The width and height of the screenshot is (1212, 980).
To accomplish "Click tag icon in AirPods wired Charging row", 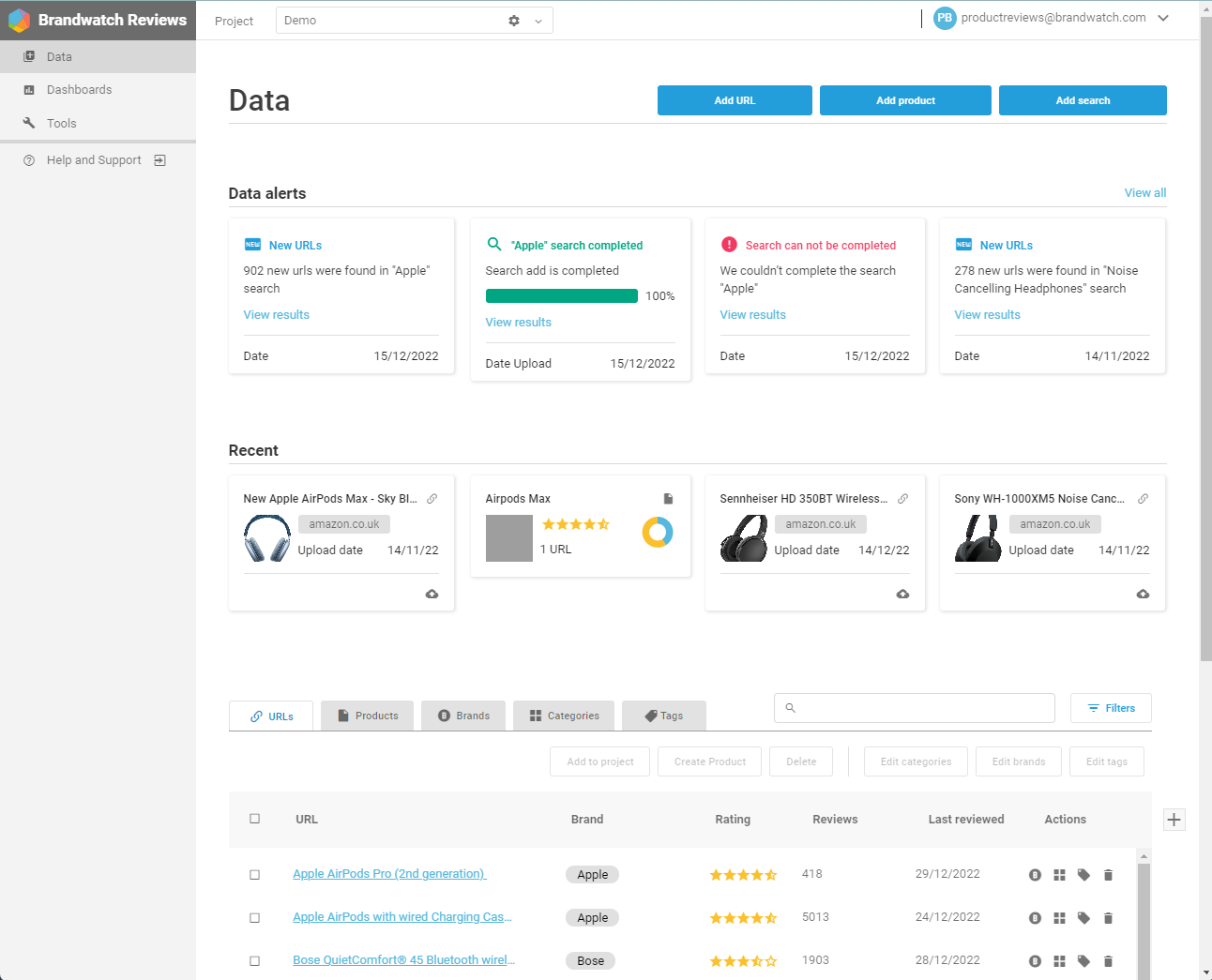I will (1083, 918).
